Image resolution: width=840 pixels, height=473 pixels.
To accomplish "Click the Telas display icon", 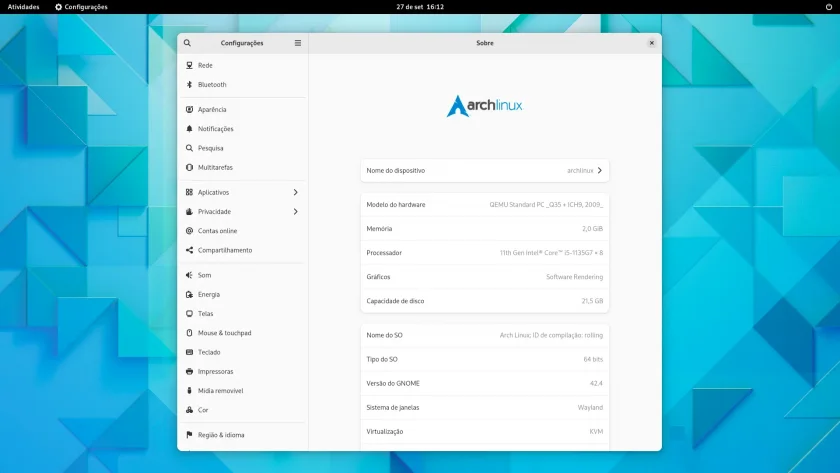I will point(189,313).
